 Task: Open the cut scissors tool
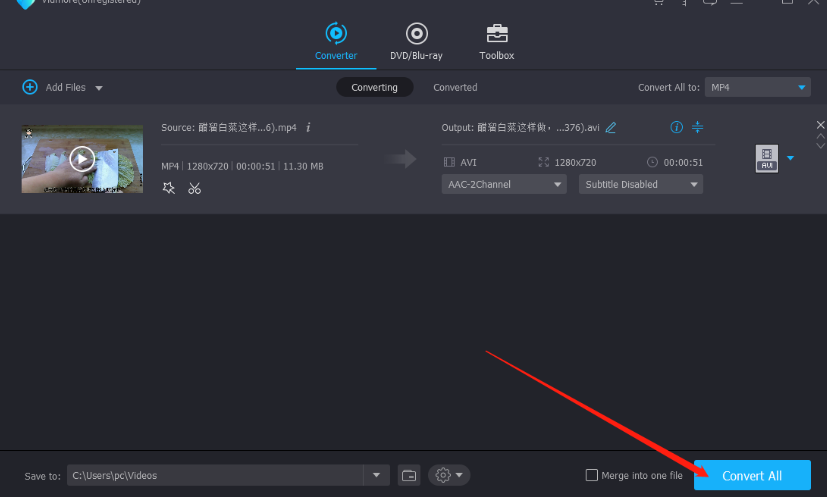pyautogui.click(x=195, y=188)
